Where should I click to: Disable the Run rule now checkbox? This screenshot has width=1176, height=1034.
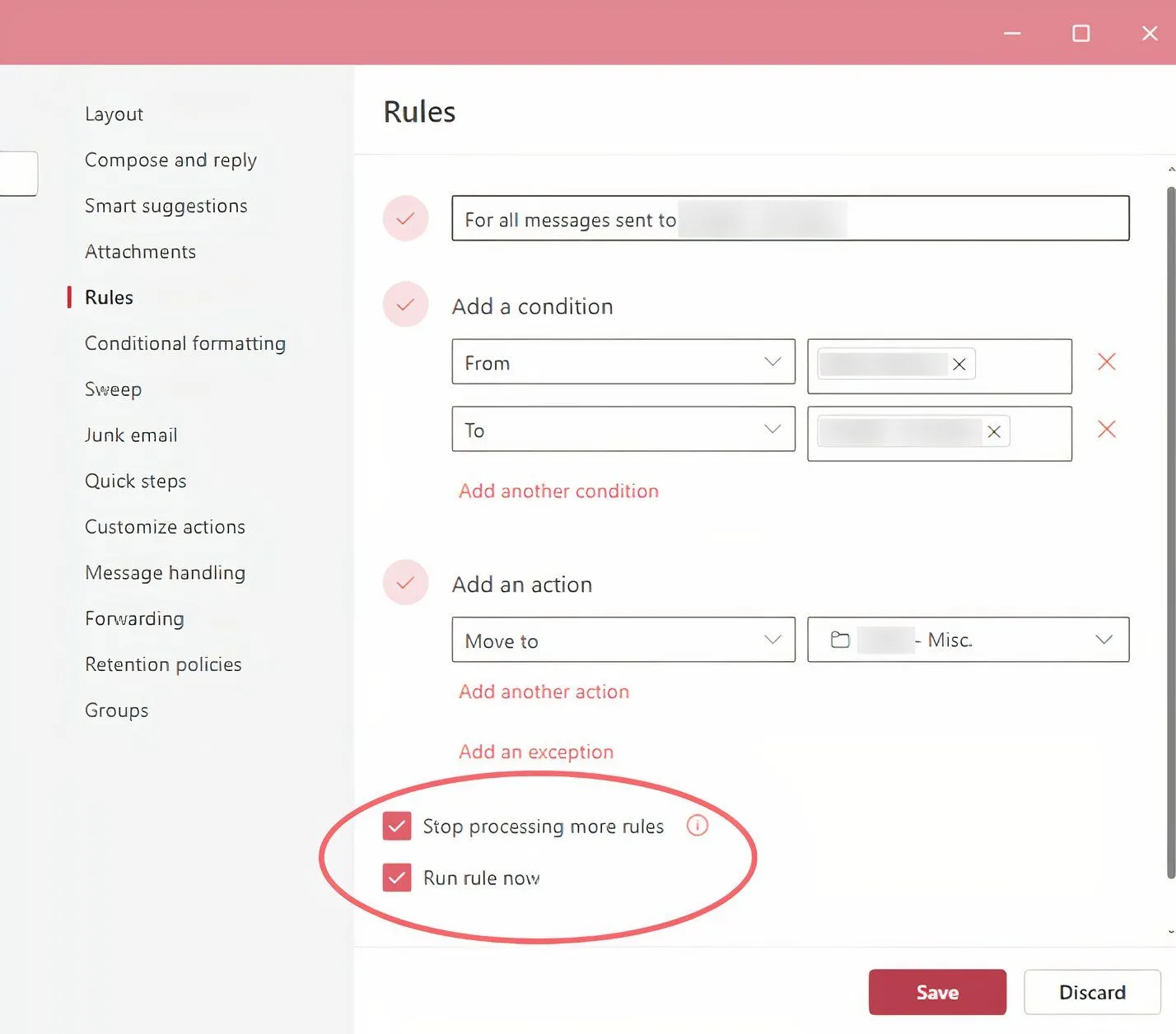pyautogui.click(x=396, y=878)
